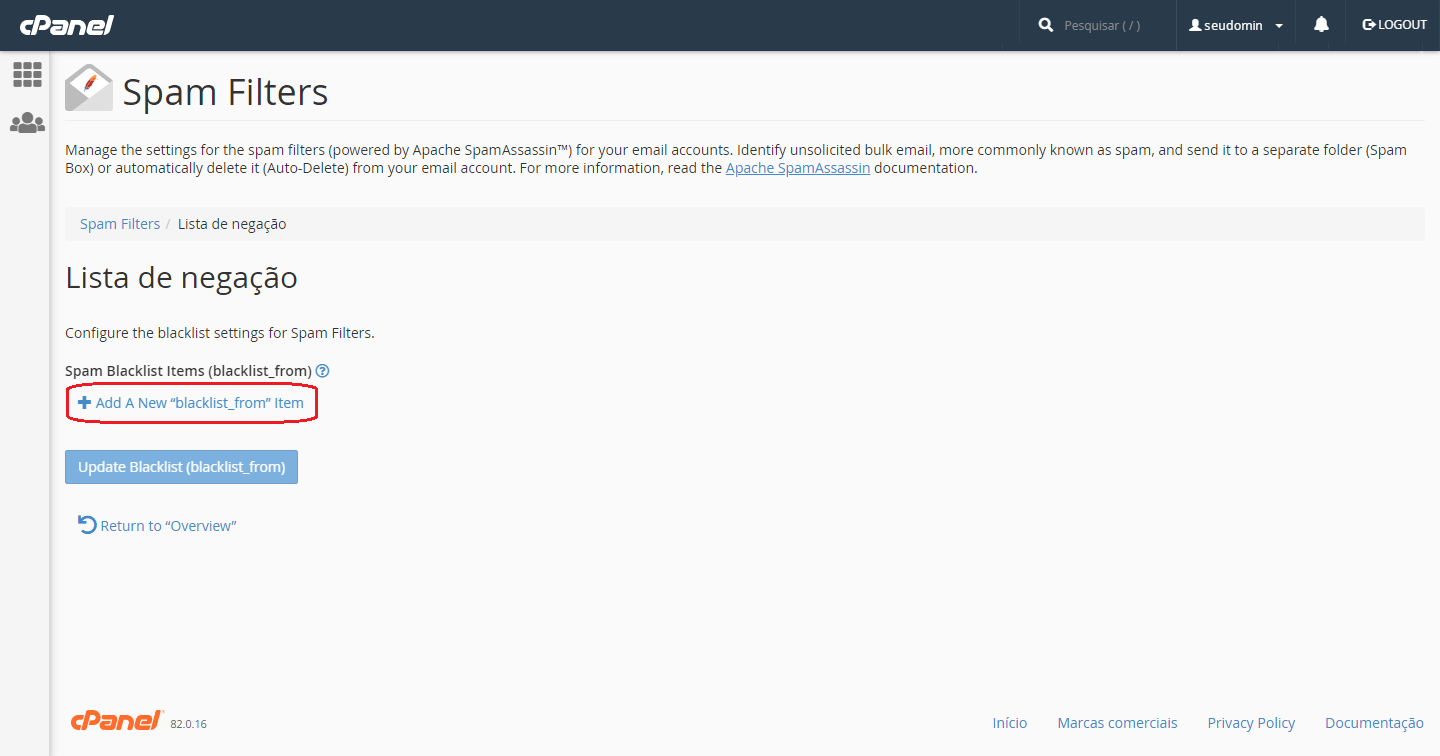Click the LOGOUT button

click(x=1394, y=25)
